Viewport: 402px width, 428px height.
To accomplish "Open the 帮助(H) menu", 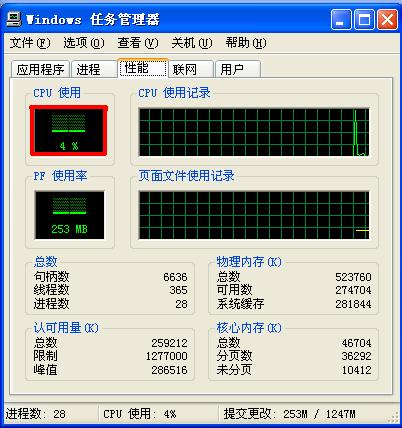I will [x=246, y=43].
